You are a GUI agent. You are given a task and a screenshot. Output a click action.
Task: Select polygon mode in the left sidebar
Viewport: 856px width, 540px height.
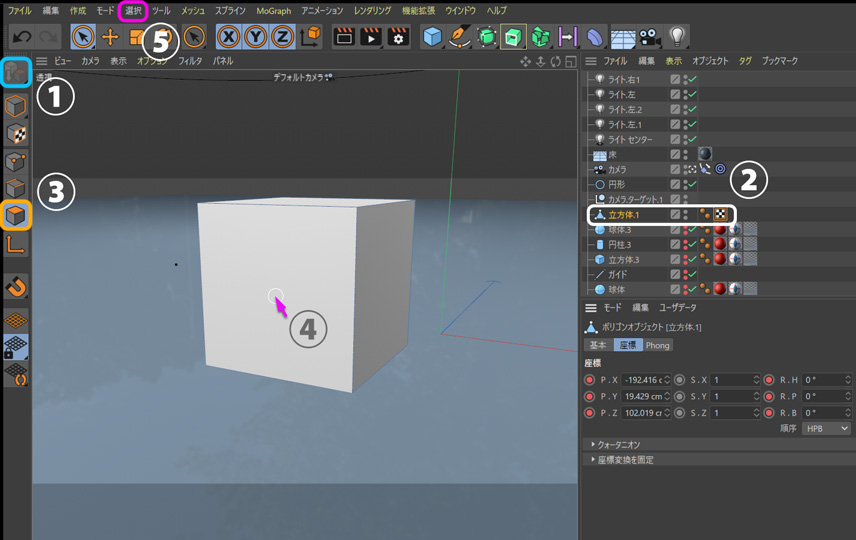pyautogui.click(x=15, y=215)
